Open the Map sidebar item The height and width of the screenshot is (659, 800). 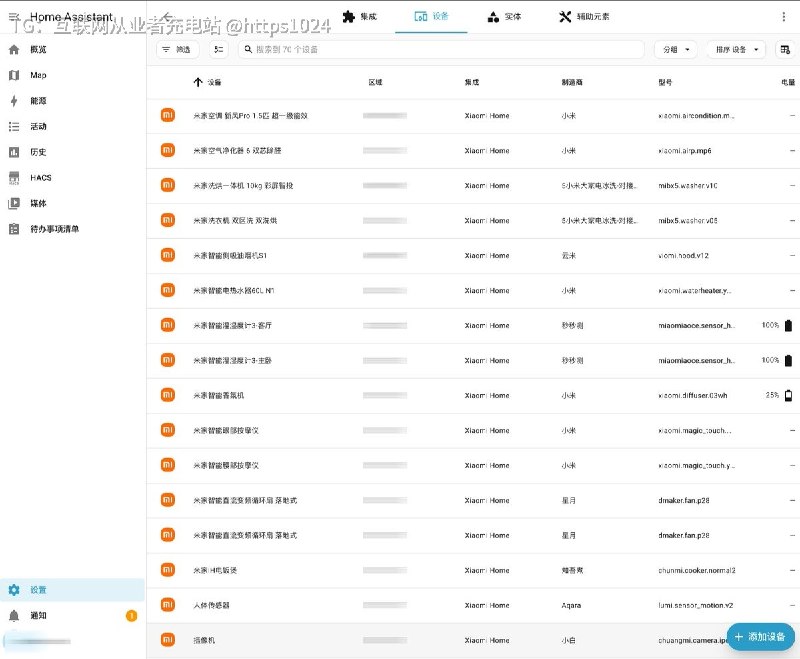pyautogui.click(x=72, y=75)
